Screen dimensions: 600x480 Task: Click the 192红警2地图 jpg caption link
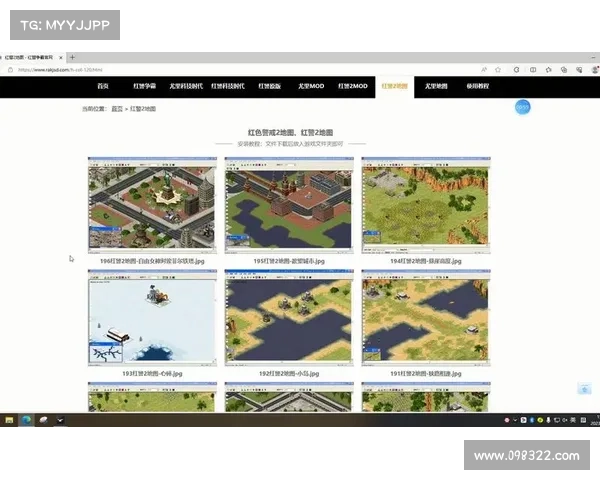coord(289,374)
